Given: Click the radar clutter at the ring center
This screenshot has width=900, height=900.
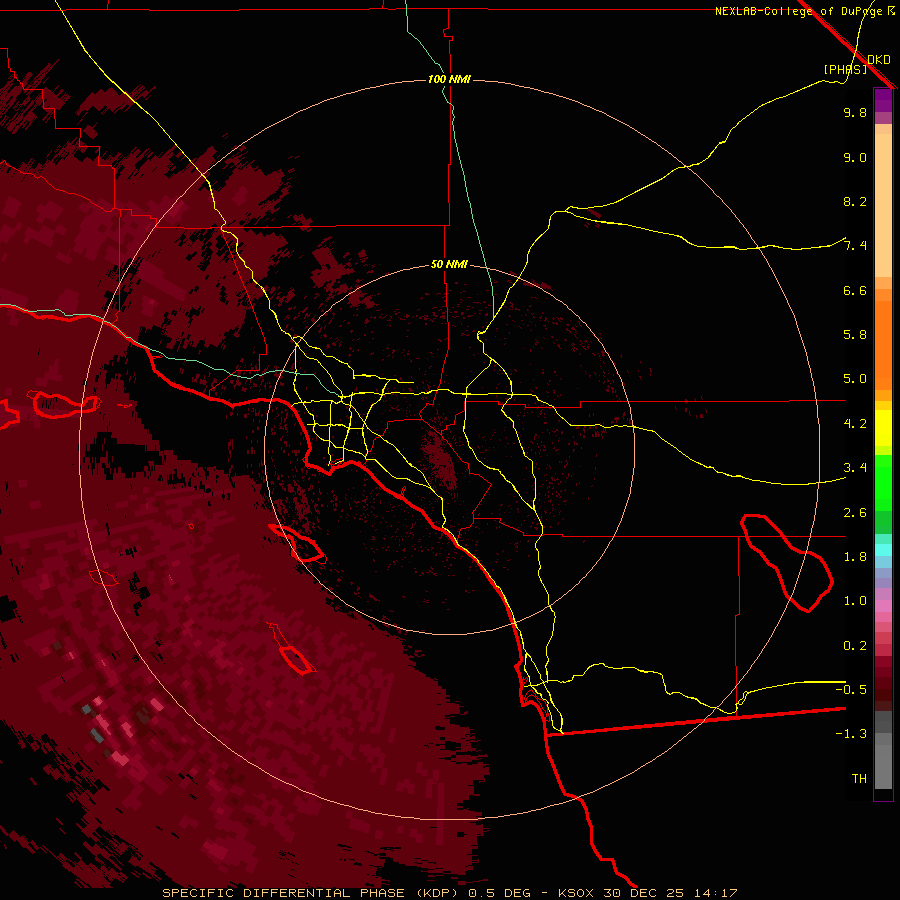Looking at the screenshot, I should pos(440,458).
